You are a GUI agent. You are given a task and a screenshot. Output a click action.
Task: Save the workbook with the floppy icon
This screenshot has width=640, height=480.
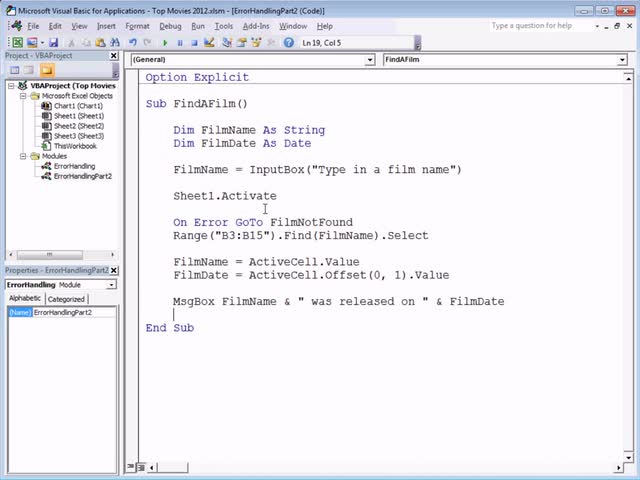pos(54,42)
